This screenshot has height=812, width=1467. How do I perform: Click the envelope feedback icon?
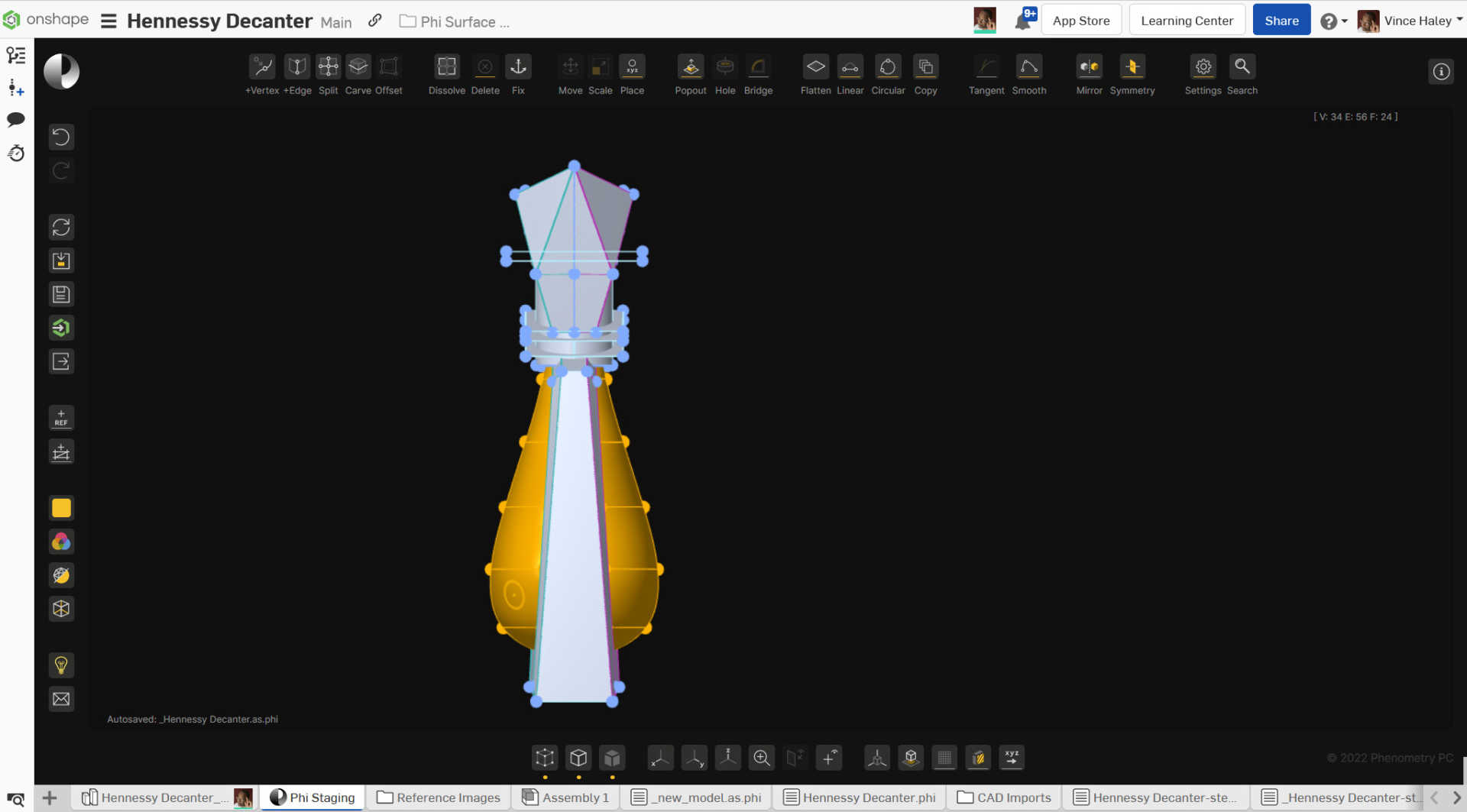61,699
